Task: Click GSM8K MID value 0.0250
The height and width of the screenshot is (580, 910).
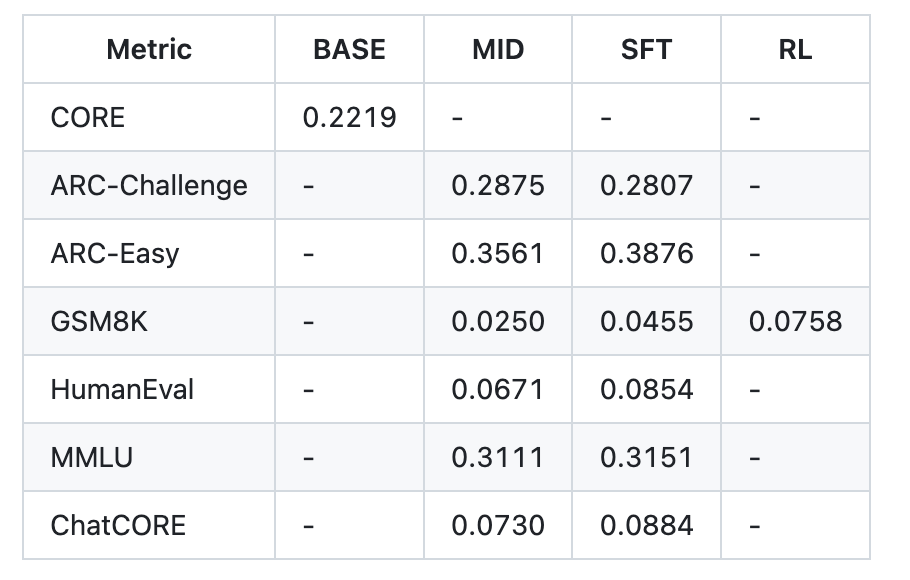Action: point(498,321)
